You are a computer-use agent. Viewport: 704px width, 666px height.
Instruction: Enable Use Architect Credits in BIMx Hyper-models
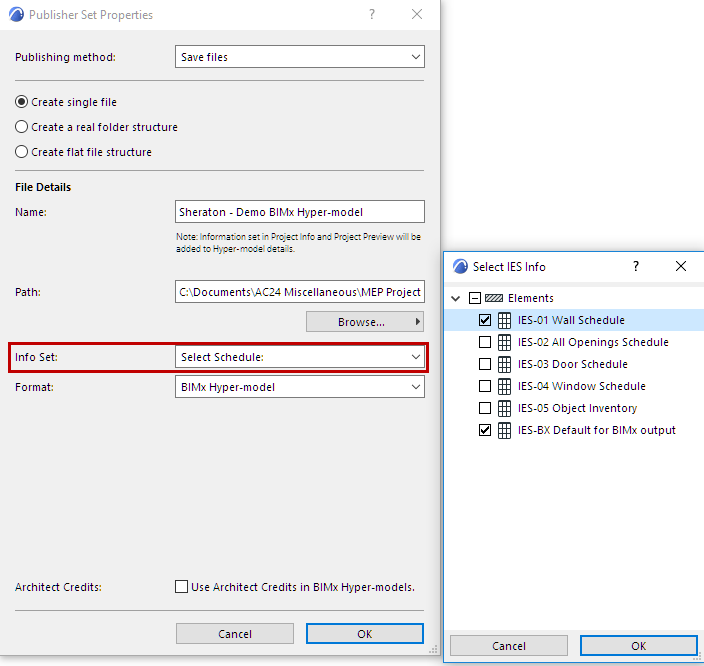[x=181, y=587]
